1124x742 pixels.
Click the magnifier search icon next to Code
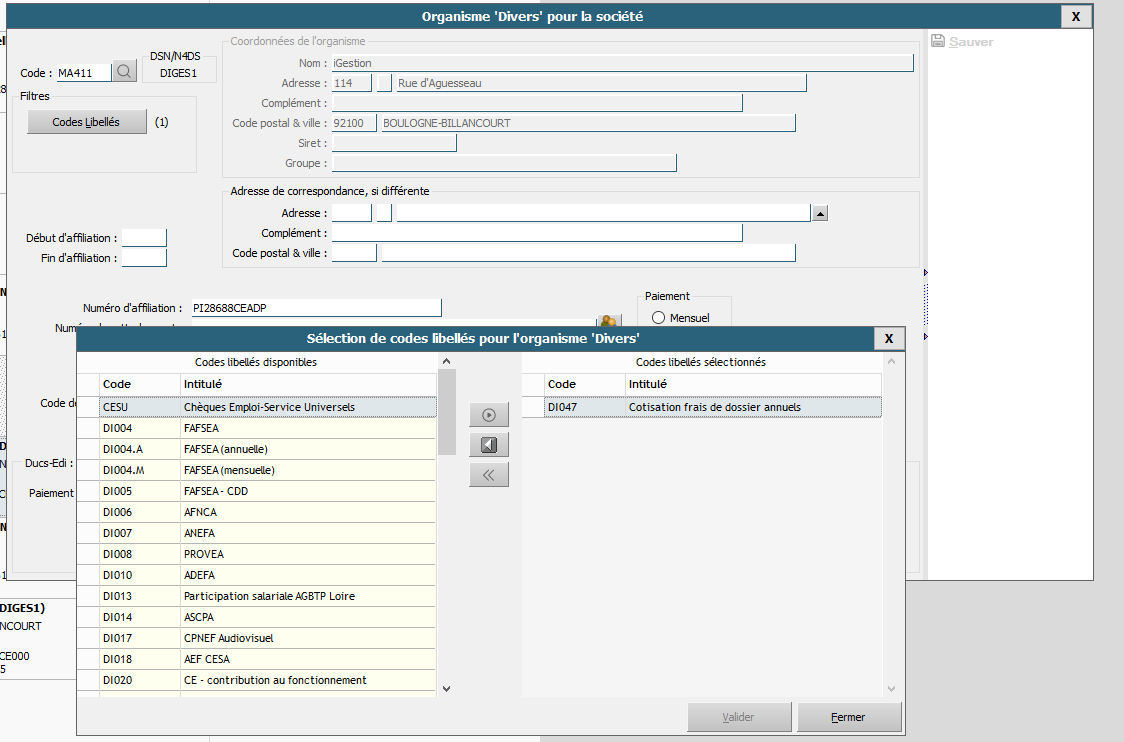pos(124,72)
